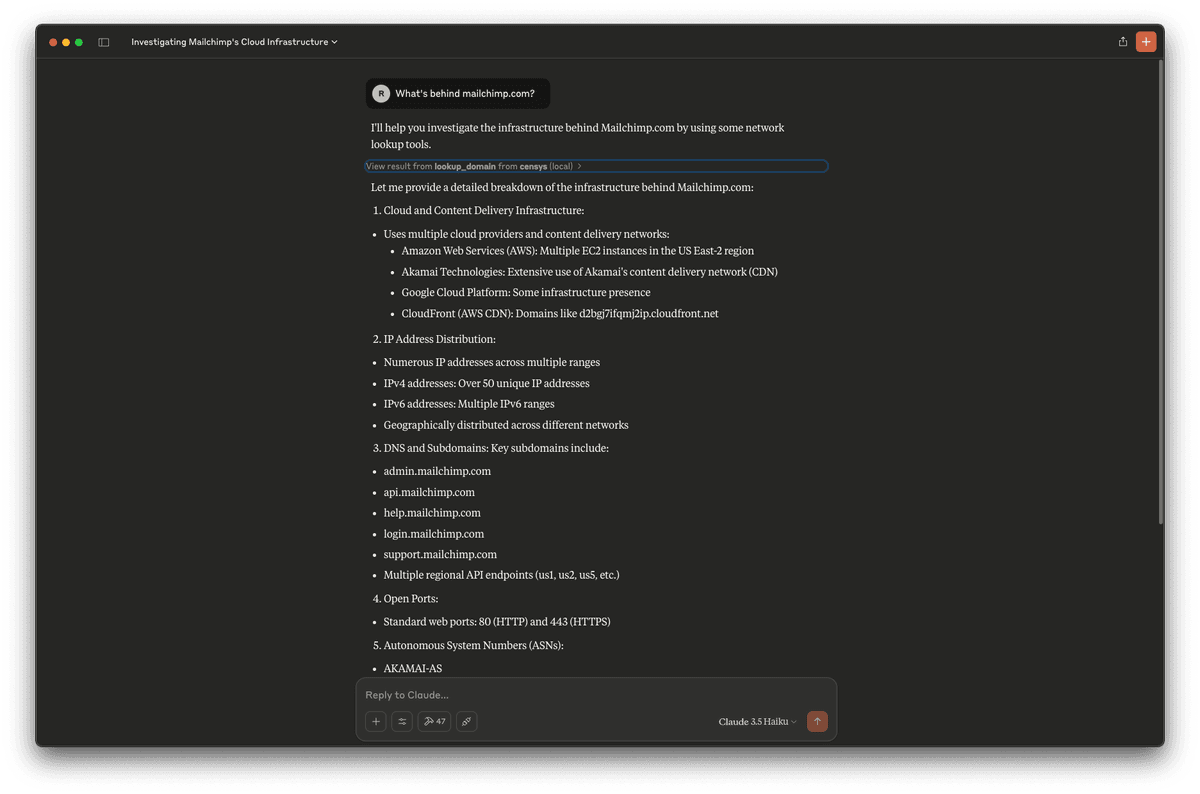Click the line "Let me provide a detailed breakdown"
Screen dimensions: 1200x794
[562, 188]
